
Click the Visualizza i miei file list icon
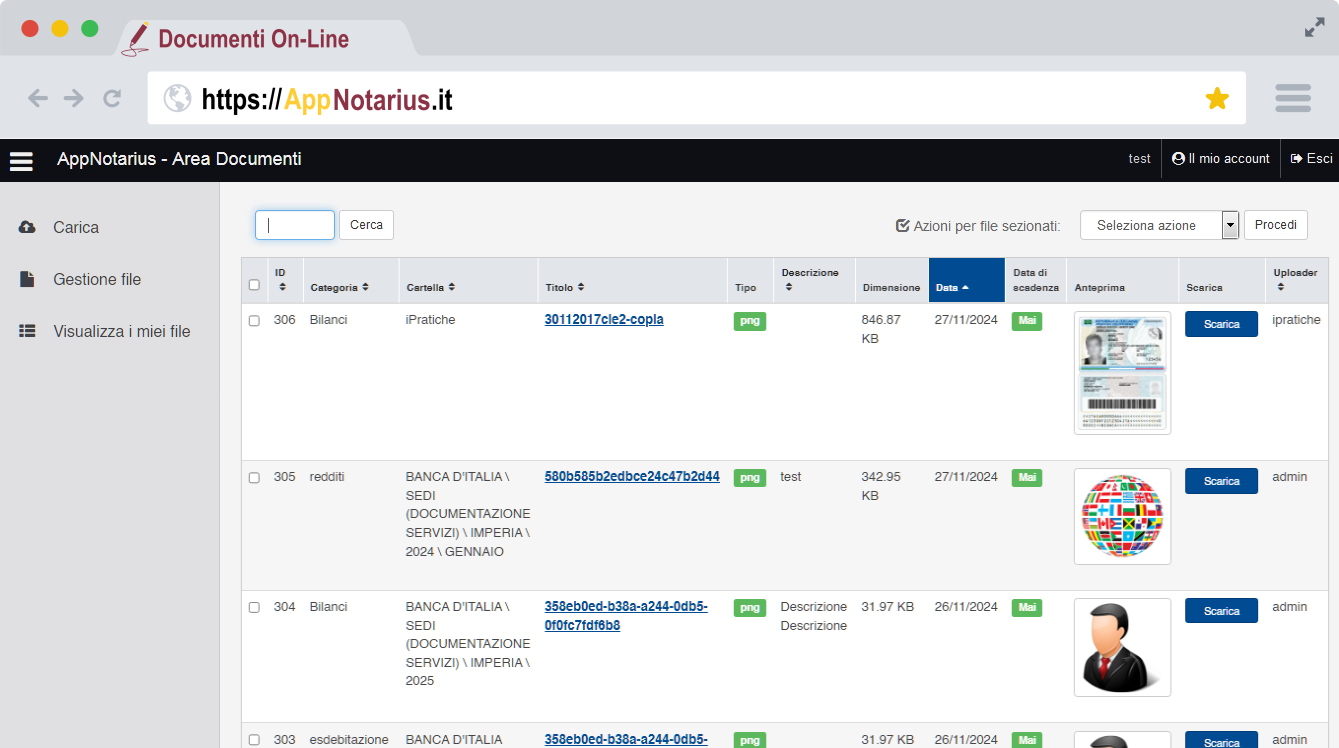click(27, 331)
